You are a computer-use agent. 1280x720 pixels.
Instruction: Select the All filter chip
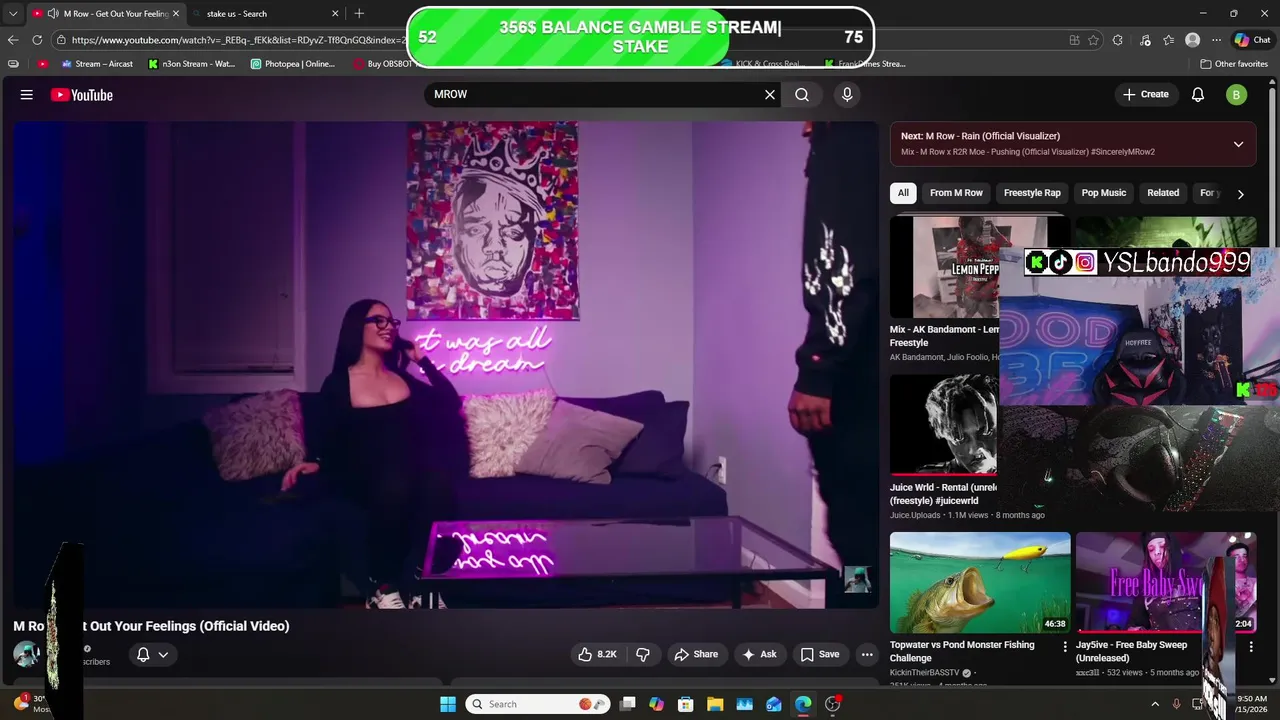[x=903, y=193]
